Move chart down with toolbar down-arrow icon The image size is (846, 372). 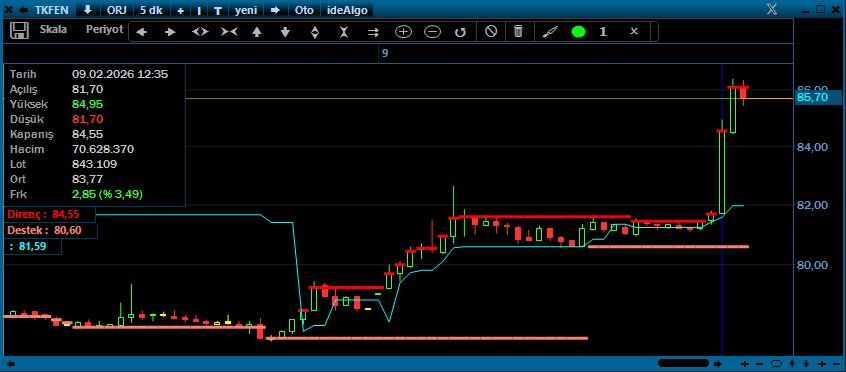click(x=285, y=32)
